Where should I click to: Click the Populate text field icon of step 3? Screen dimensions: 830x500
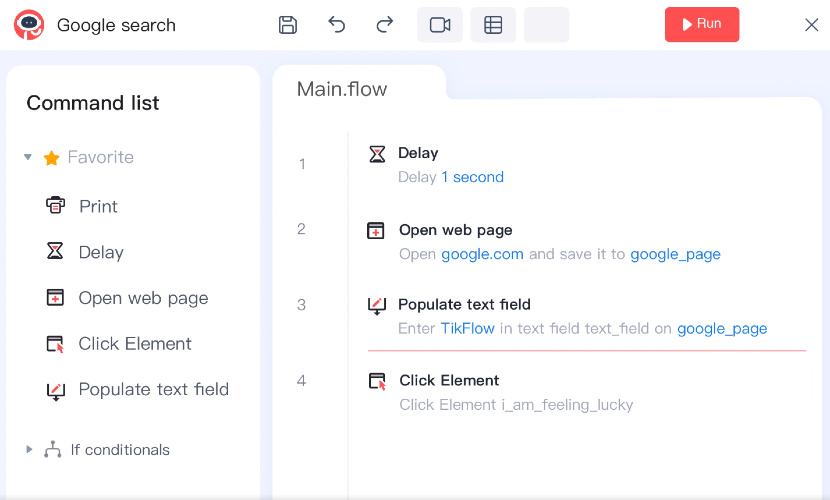377,306
